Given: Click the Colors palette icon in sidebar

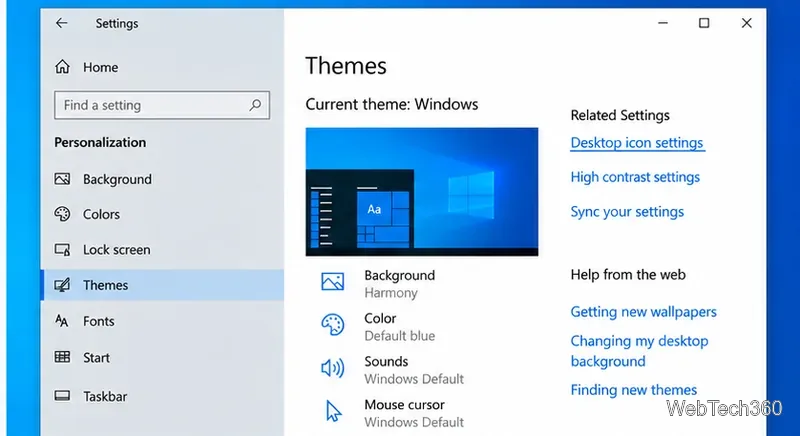Looking at the screenshot, I should tap(62, 214).
